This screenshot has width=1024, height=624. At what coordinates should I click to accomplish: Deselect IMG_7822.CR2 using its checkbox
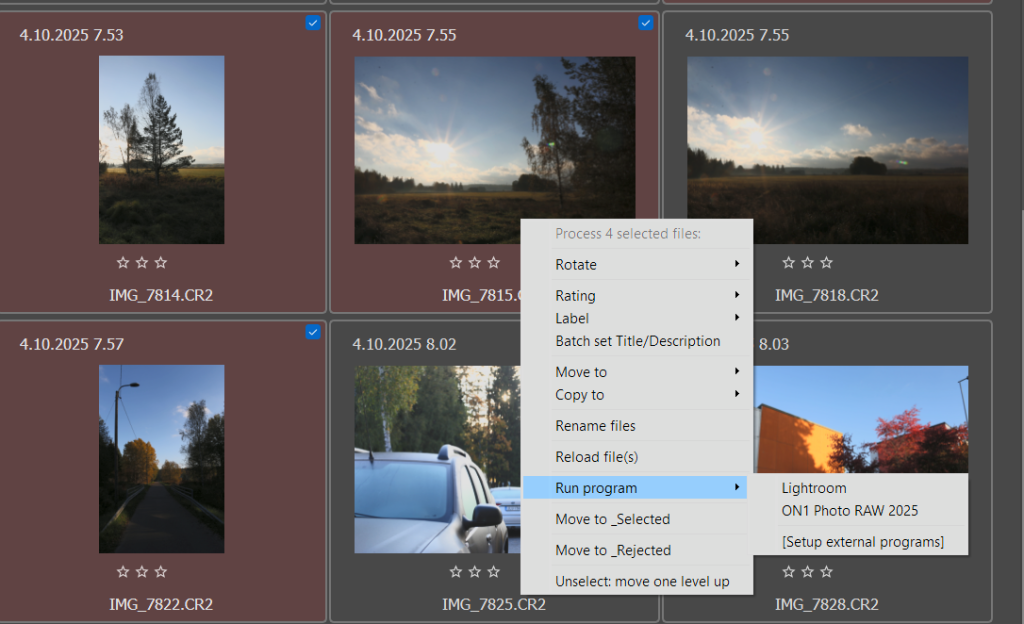pos(313,332)
